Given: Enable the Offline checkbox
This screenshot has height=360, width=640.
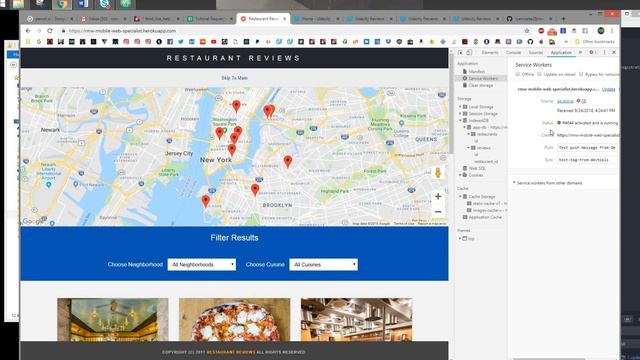Looking at the screenshot, I should (518, 74).
